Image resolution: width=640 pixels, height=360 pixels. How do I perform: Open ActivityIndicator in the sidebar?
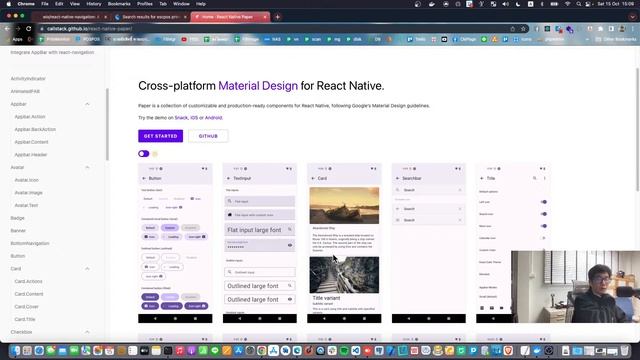(28, 78)
